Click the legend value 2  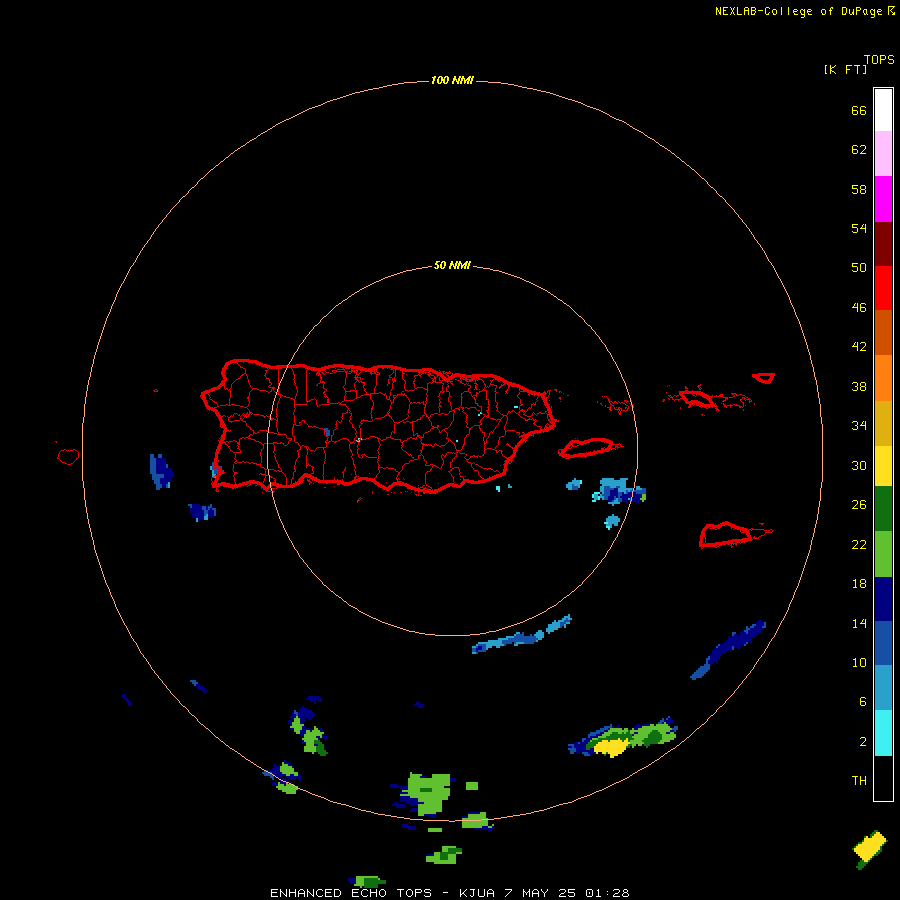pyautogui.click(x=862, y=742)
